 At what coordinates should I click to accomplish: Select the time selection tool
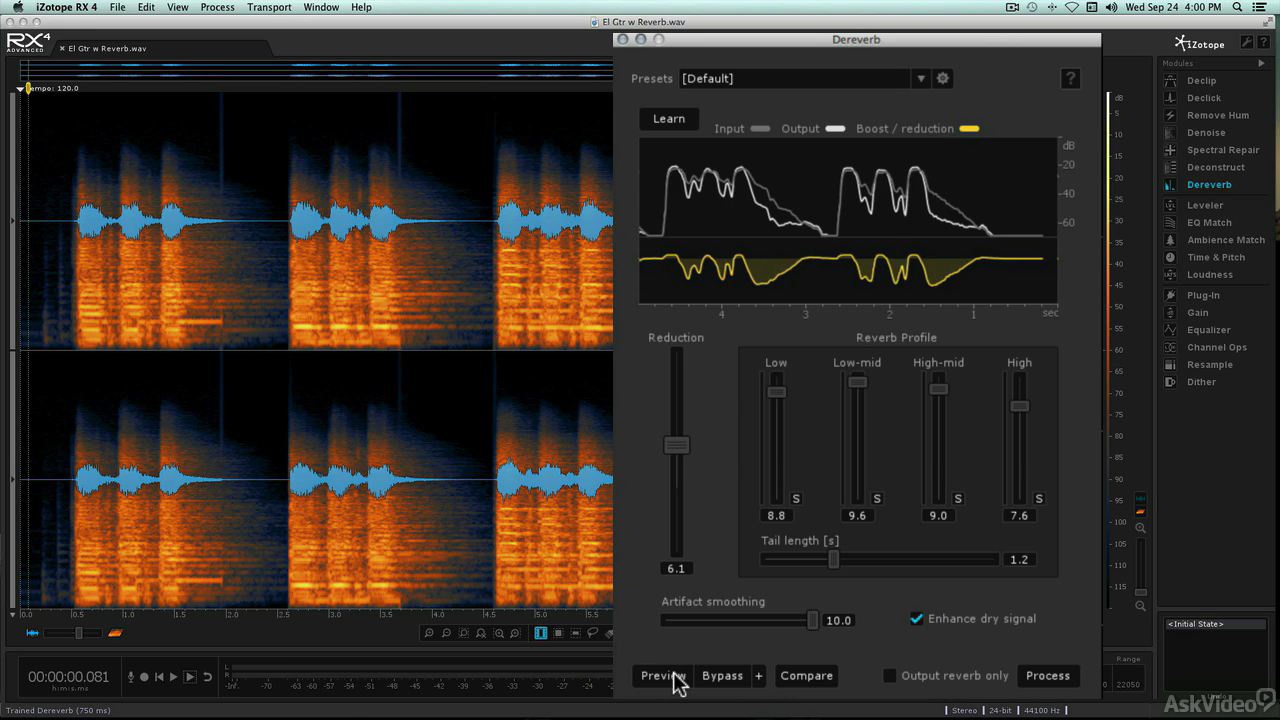pos(541,633)
